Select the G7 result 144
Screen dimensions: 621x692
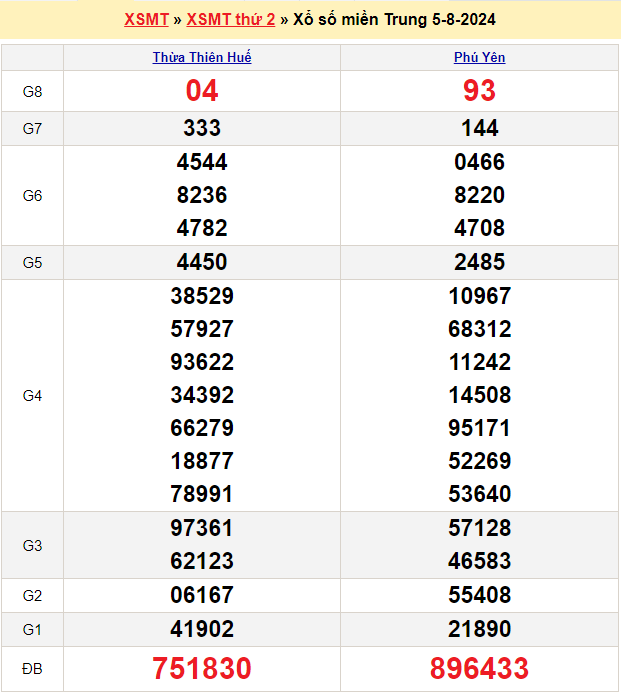pyautogui.click(x=479, y=128)
